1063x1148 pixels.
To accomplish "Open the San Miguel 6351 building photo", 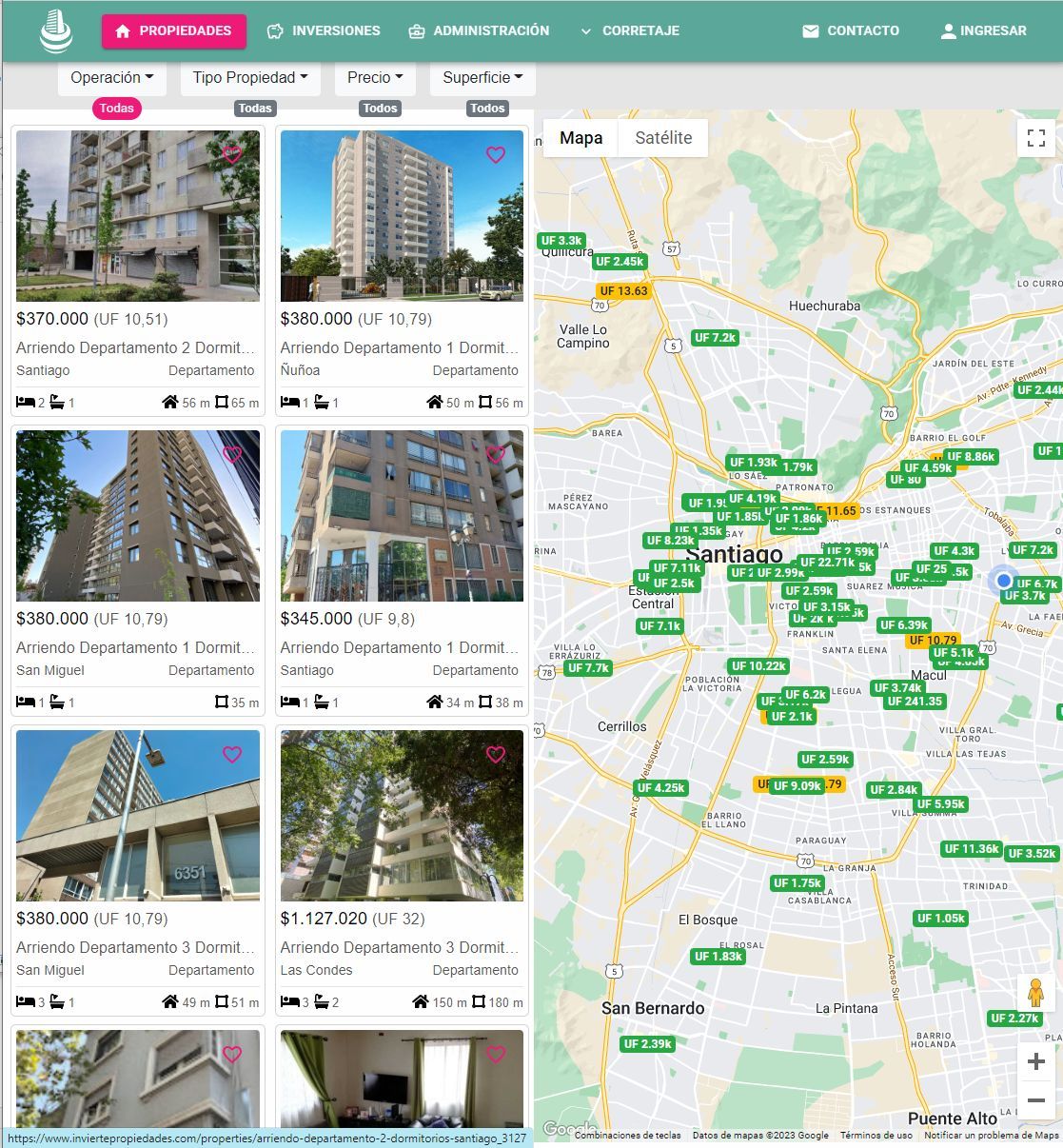I will pos(138,815).
